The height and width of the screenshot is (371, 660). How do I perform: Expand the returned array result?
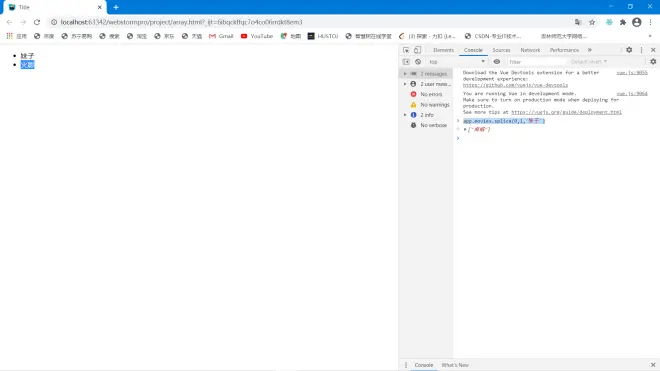(465, 130)
